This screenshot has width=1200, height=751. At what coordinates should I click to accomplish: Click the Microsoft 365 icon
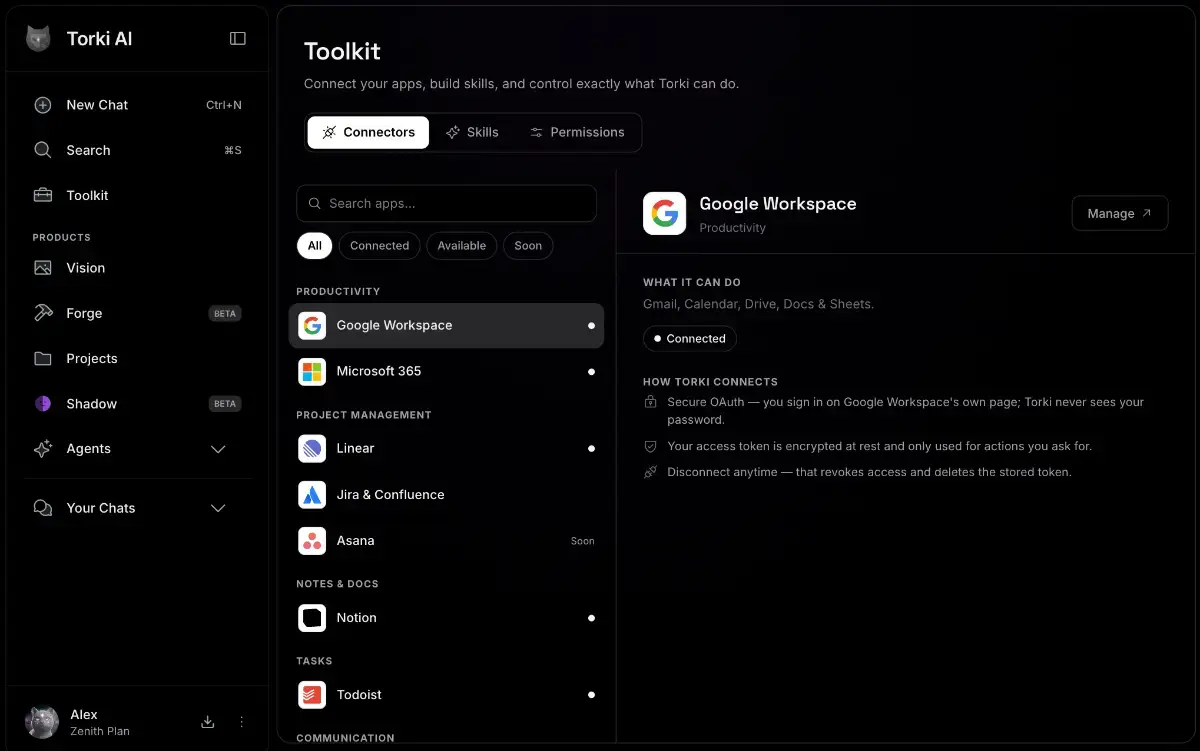(312, 371)
